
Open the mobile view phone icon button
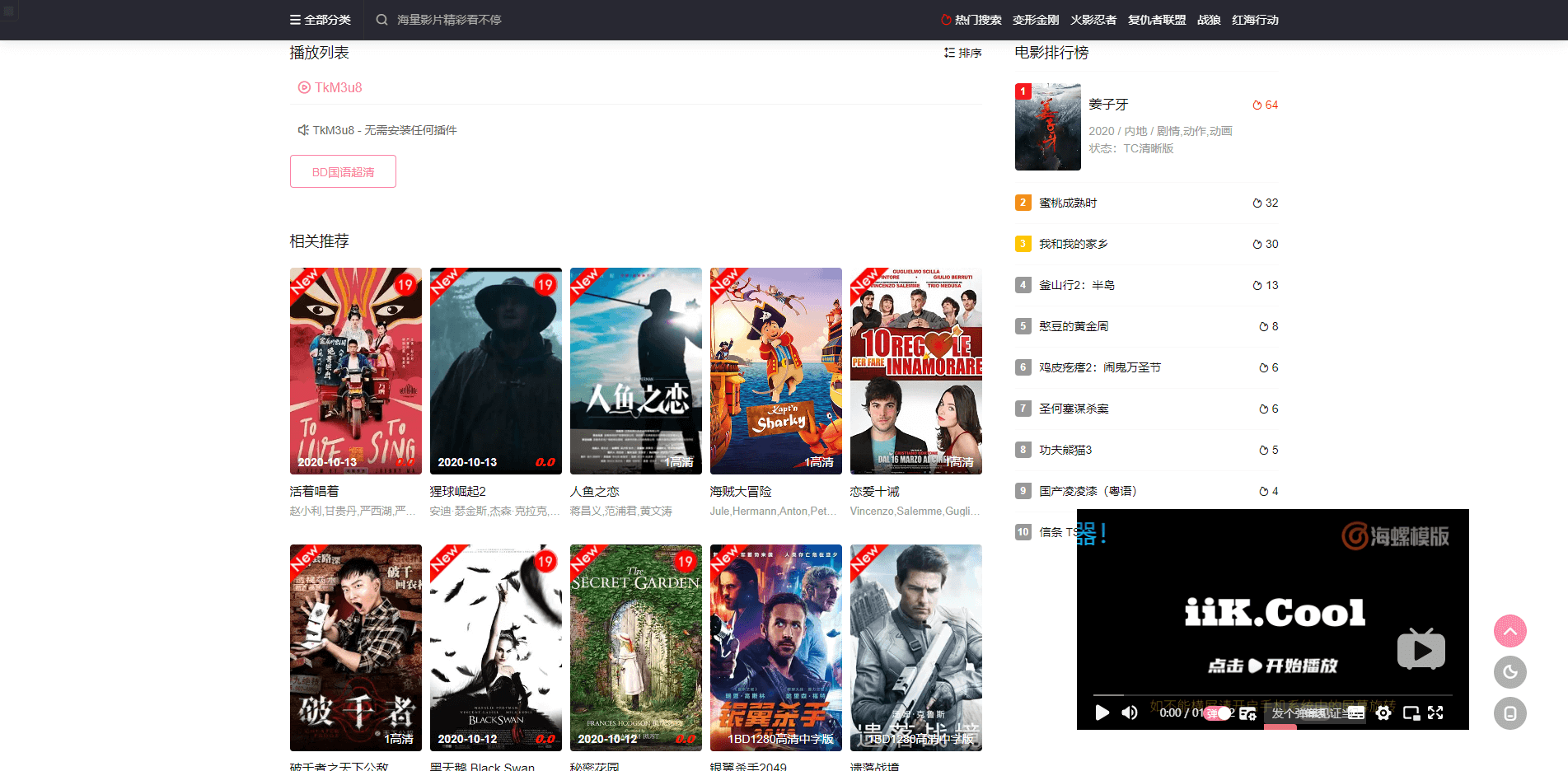coord(1509,713)
